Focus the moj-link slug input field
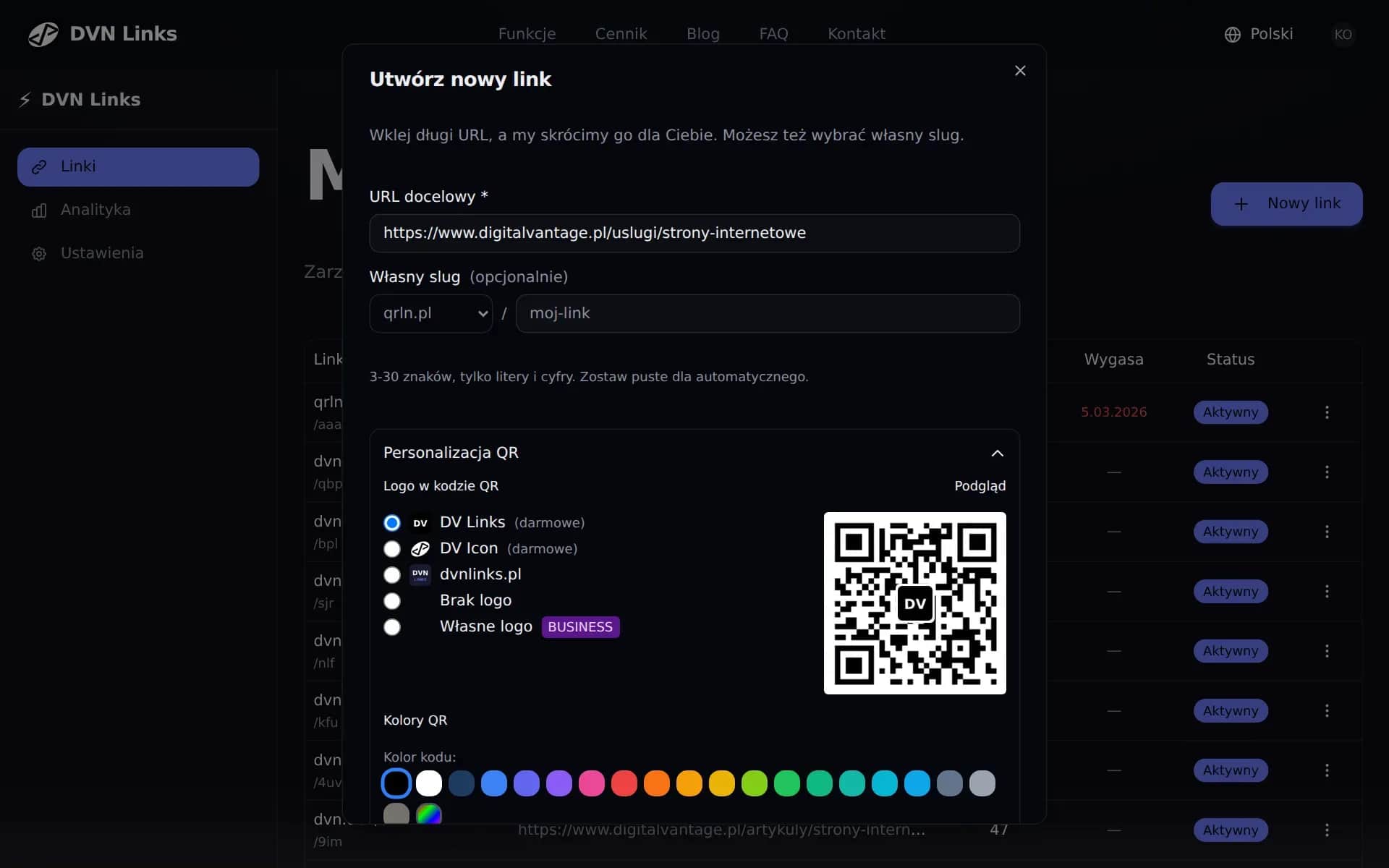1389x868 pixels. (x=768, y=313)
